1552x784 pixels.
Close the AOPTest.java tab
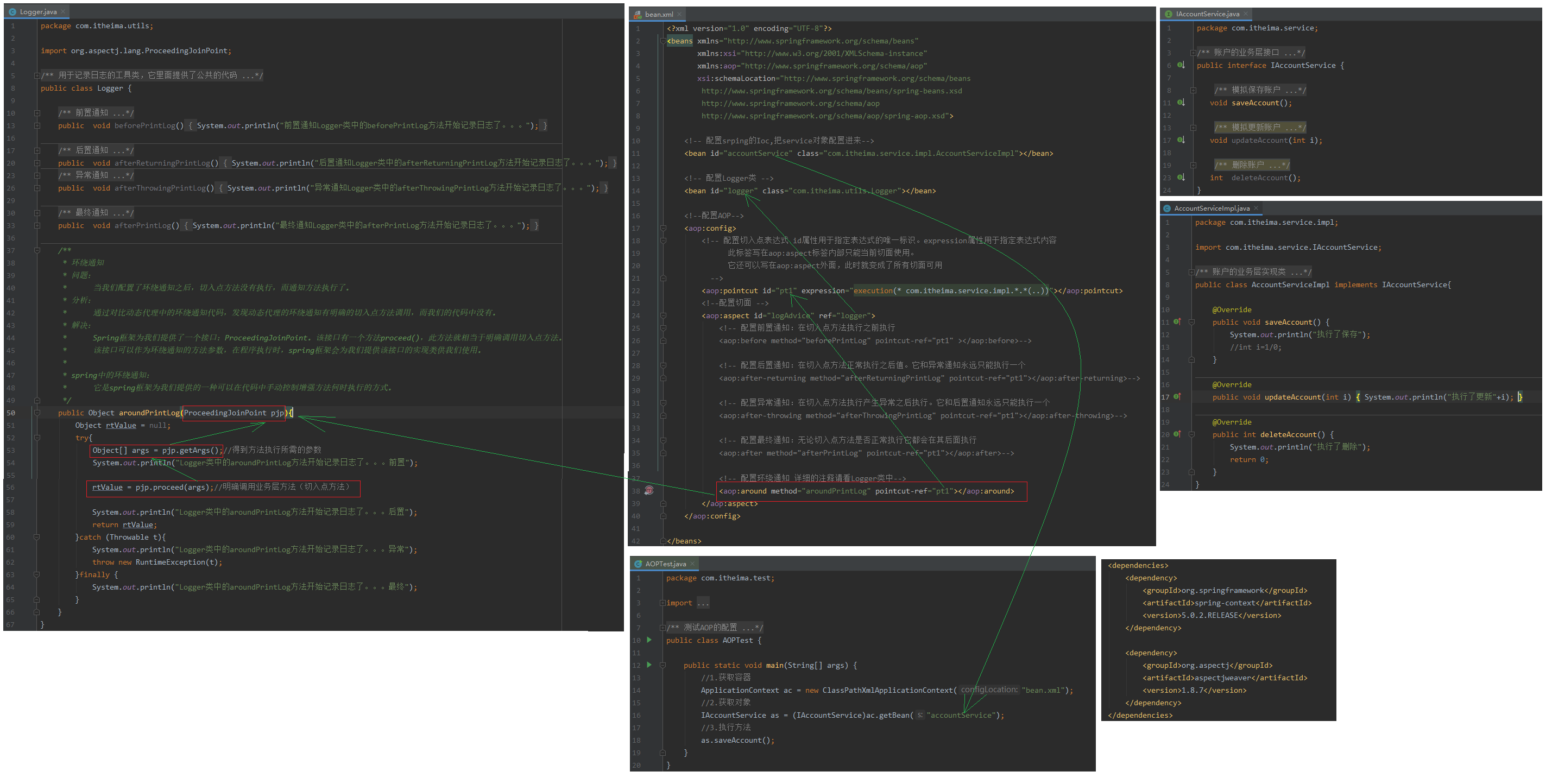coord(692,564)
